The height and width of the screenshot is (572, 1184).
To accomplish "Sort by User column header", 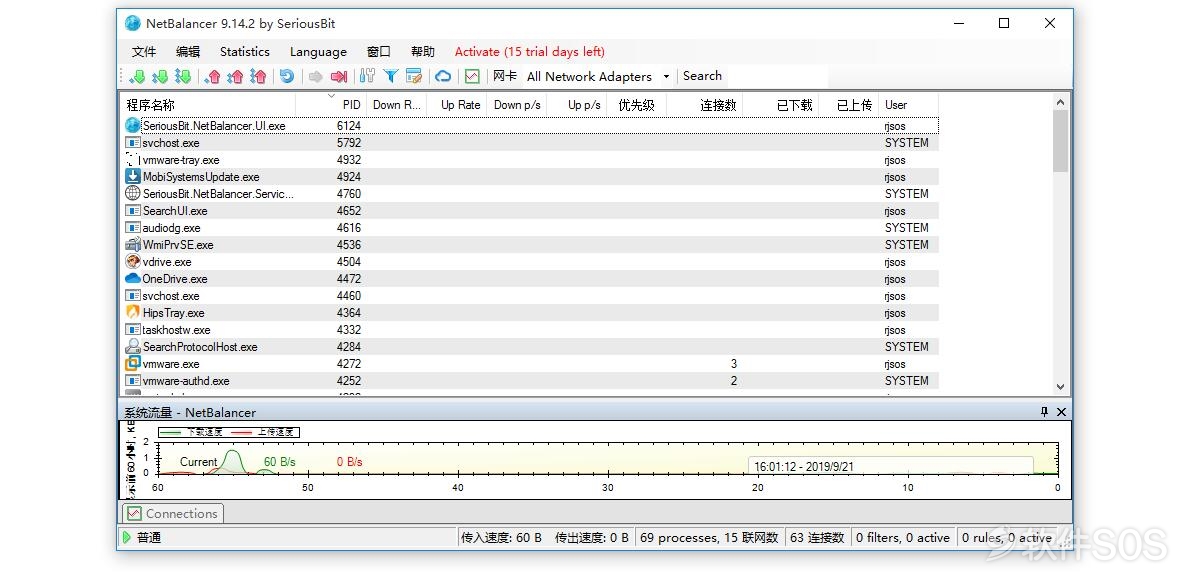I will [908, 105].
